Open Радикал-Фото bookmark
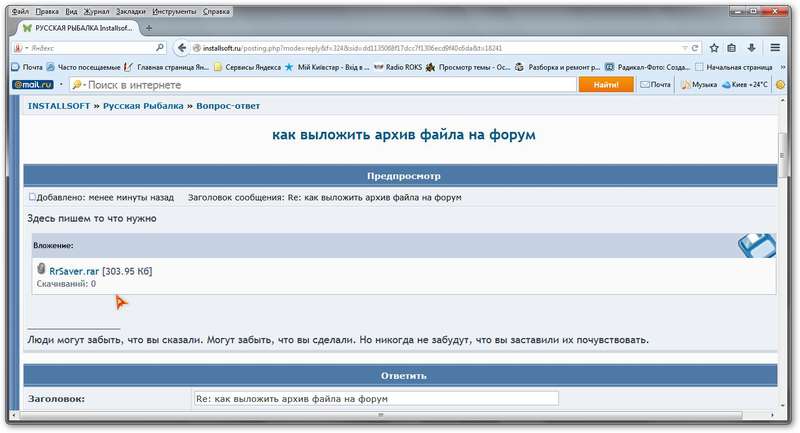Screen dimensions: 800x433 coord(647,67)
